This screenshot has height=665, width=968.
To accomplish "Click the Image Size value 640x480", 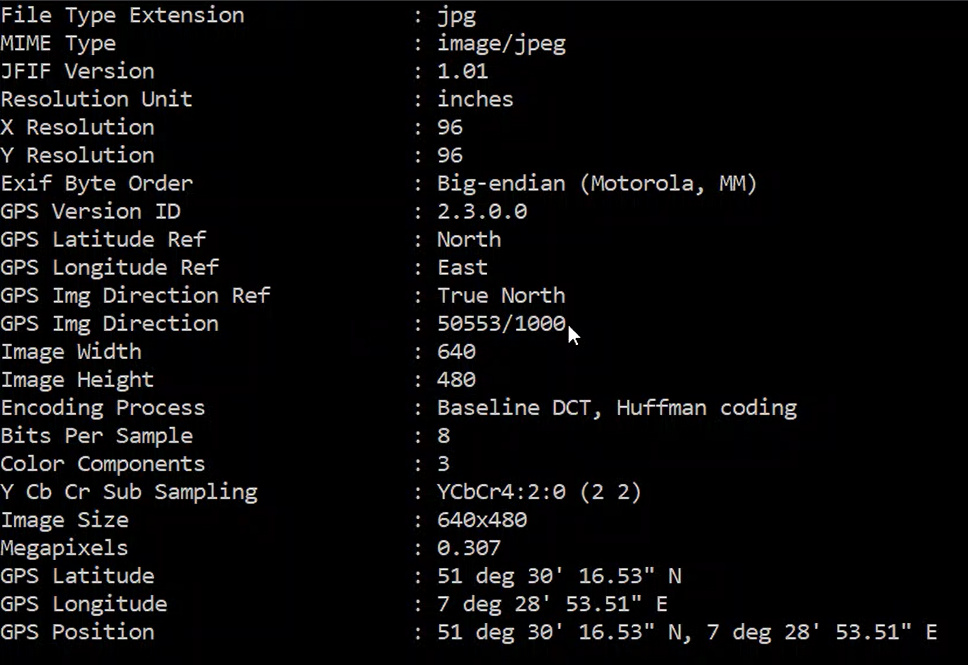I will coord(481,520).
